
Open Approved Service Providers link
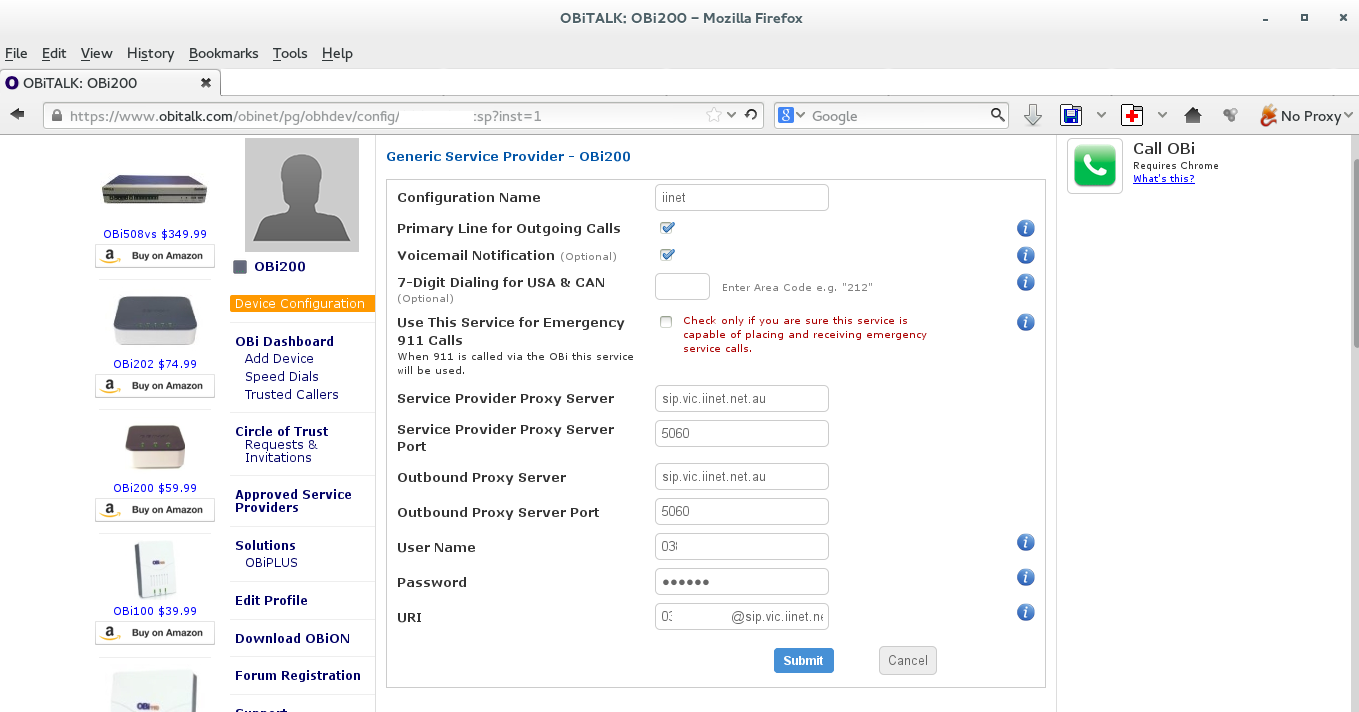pyautogui.click(x=293, y=501)
